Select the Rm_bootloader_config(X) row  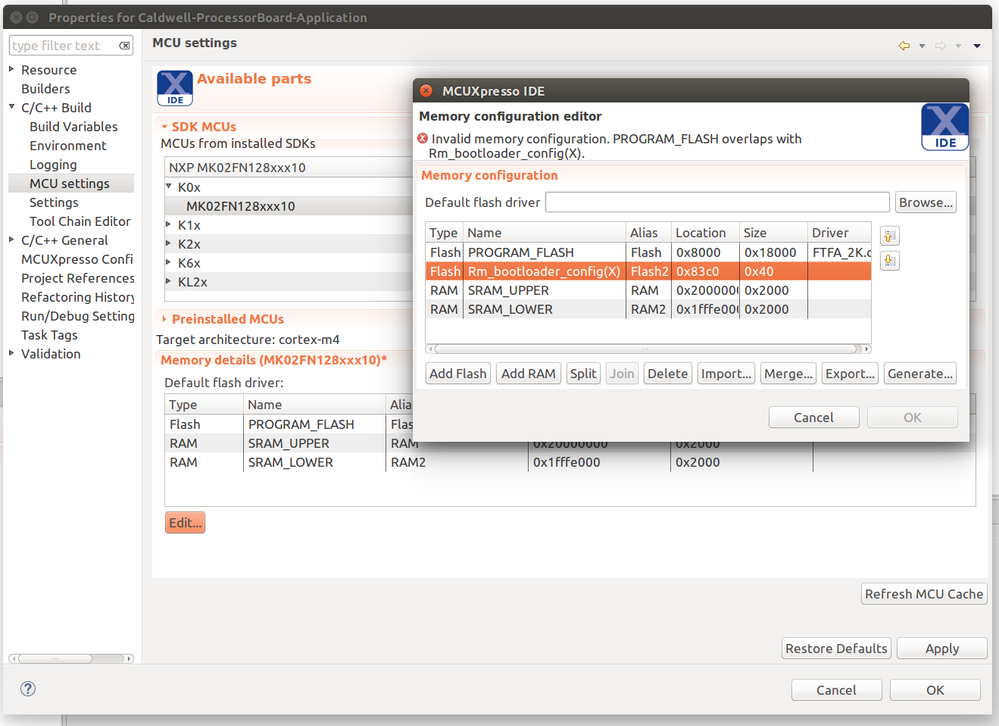pos(648,271)
